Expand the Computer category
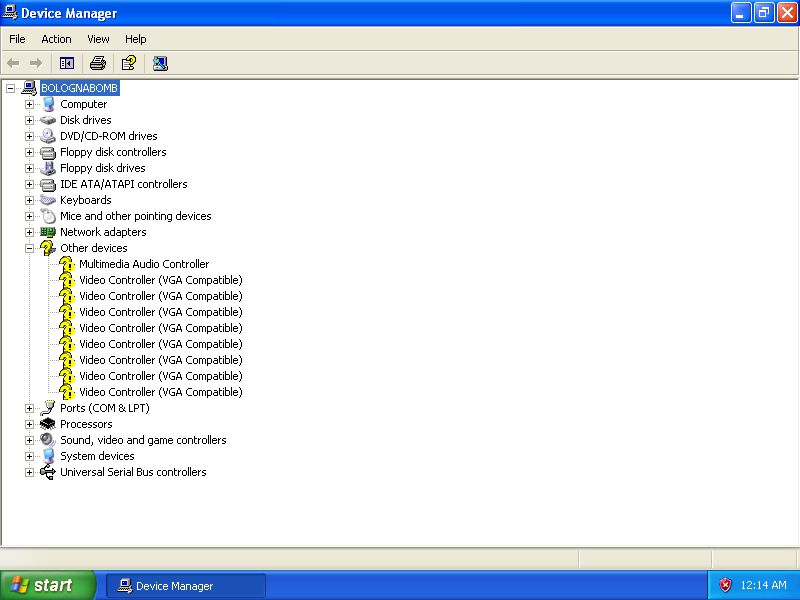 tap(29, 105)
